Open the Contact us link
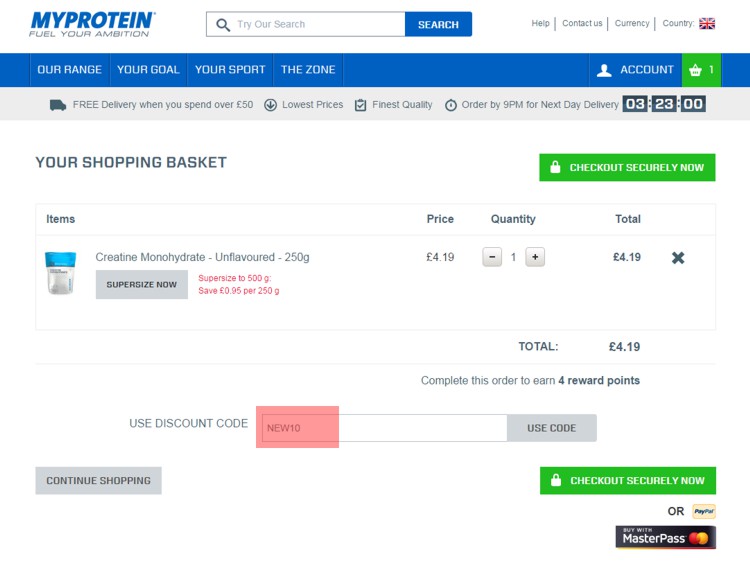This screenshot has height=566, width=750. tap(582, 23)
